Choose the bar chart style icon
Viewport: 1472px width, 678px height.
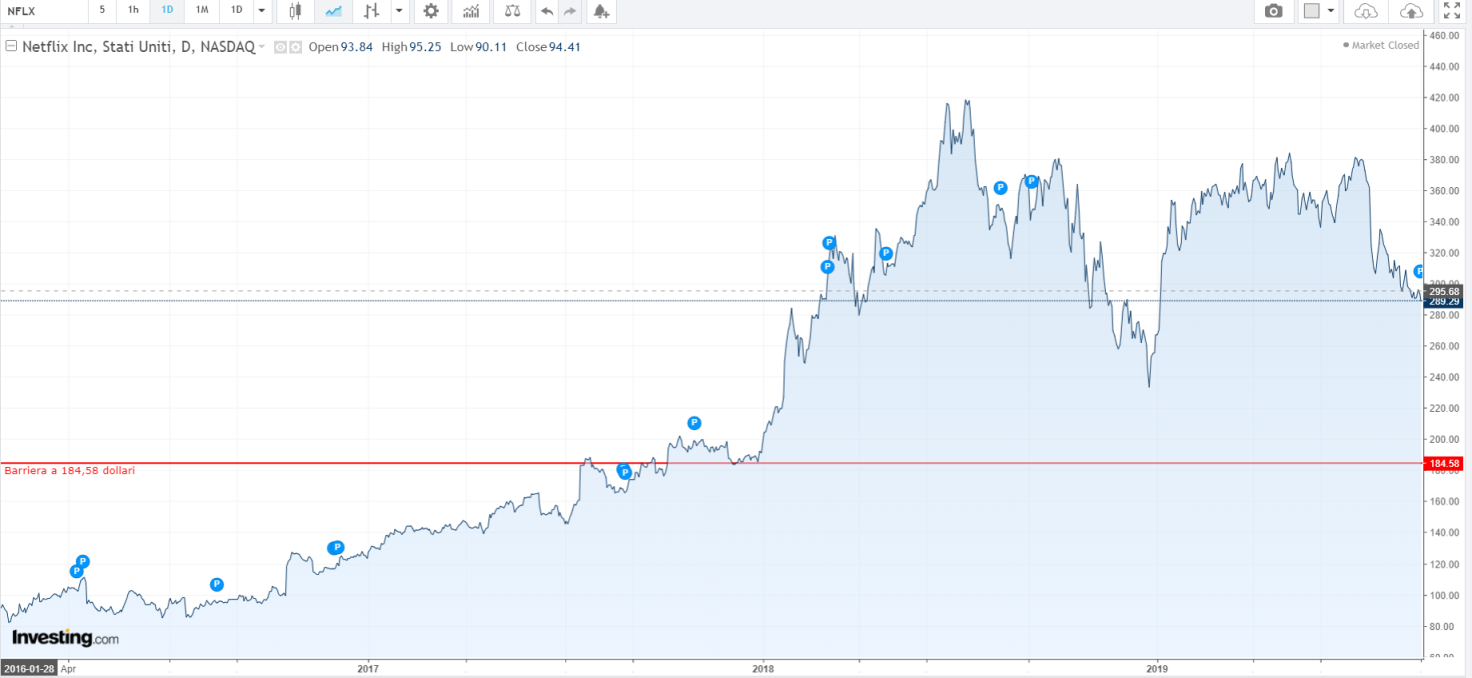[x=372, y=11]
